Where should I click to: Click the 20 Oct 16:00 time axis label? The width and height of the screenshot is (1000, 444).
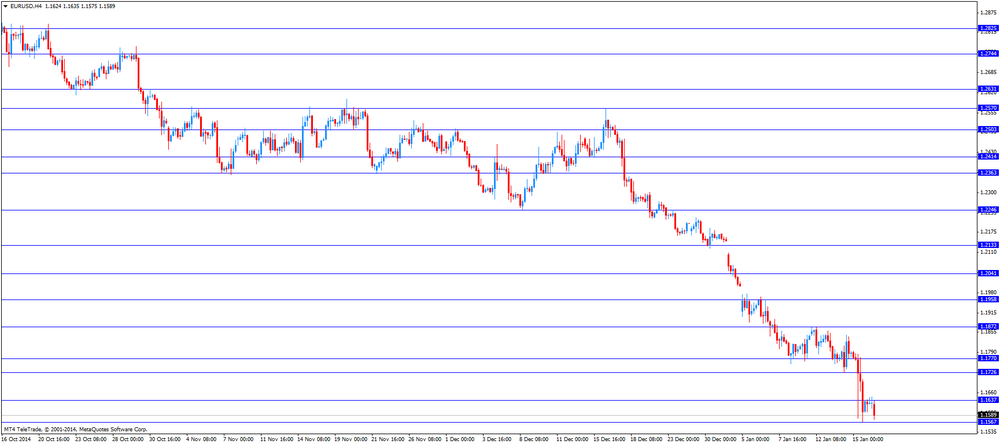click(54, 440)
